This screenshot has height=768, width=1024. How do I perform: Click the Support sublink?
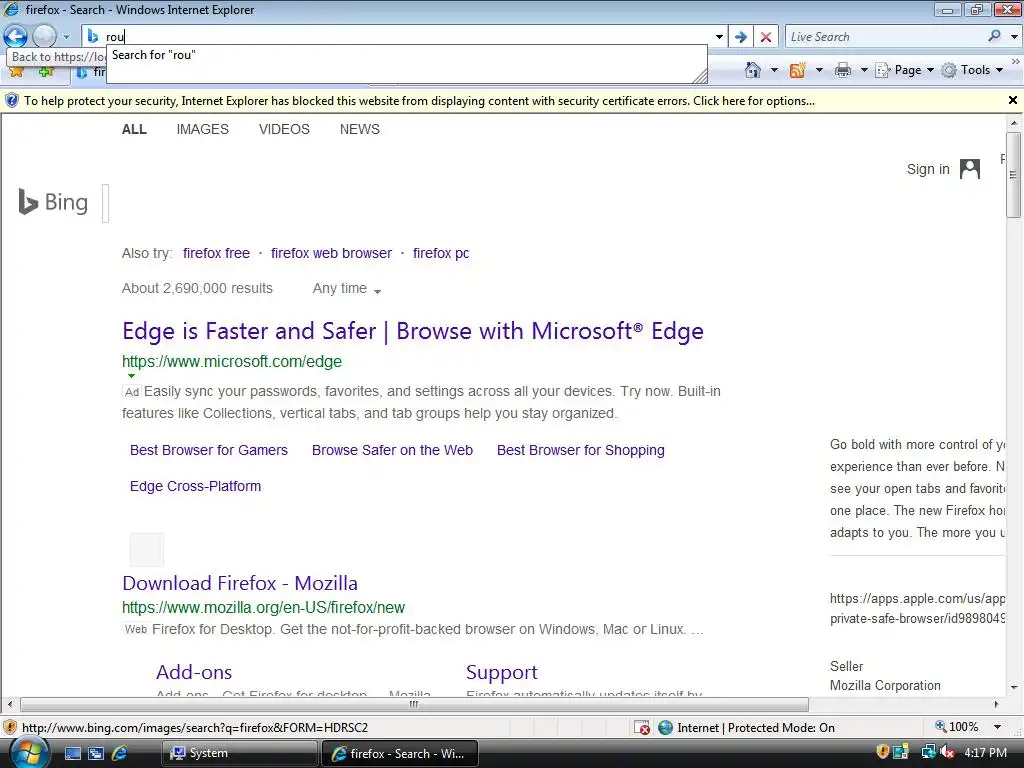502,672
